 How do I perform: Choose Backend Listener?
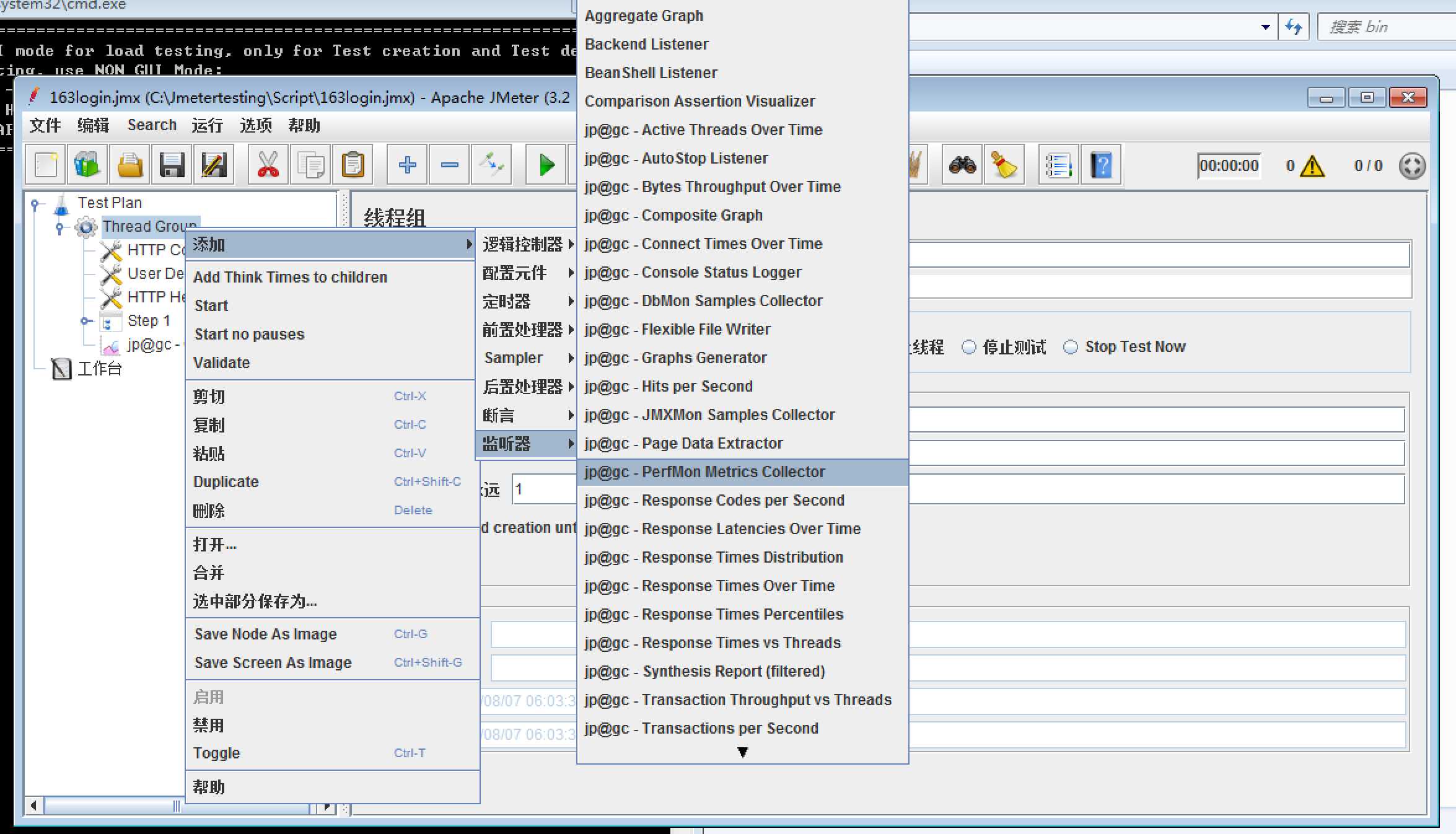(x=742, y=45)
